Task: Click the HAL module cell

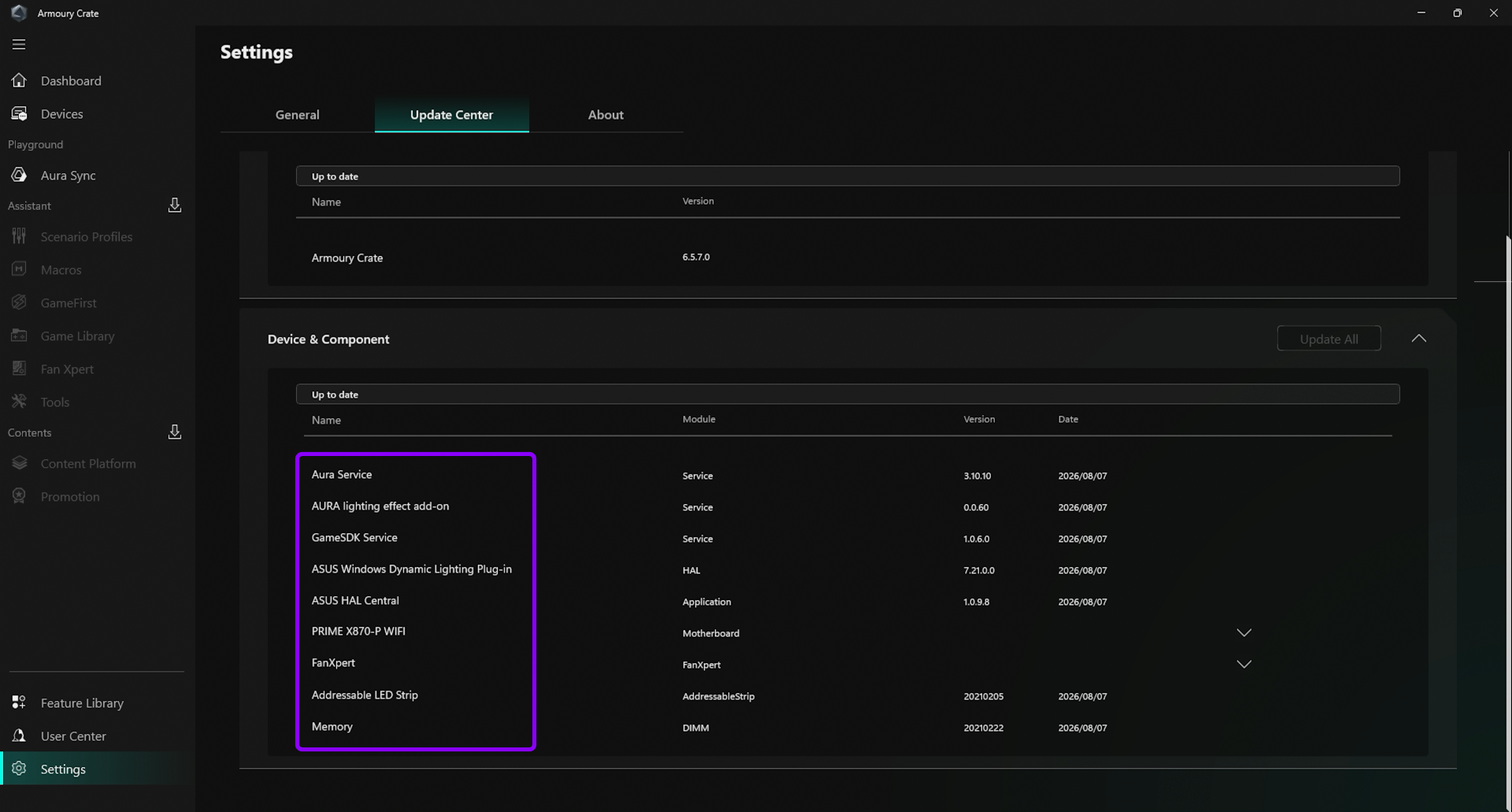Action: click(x=691, y=571)
